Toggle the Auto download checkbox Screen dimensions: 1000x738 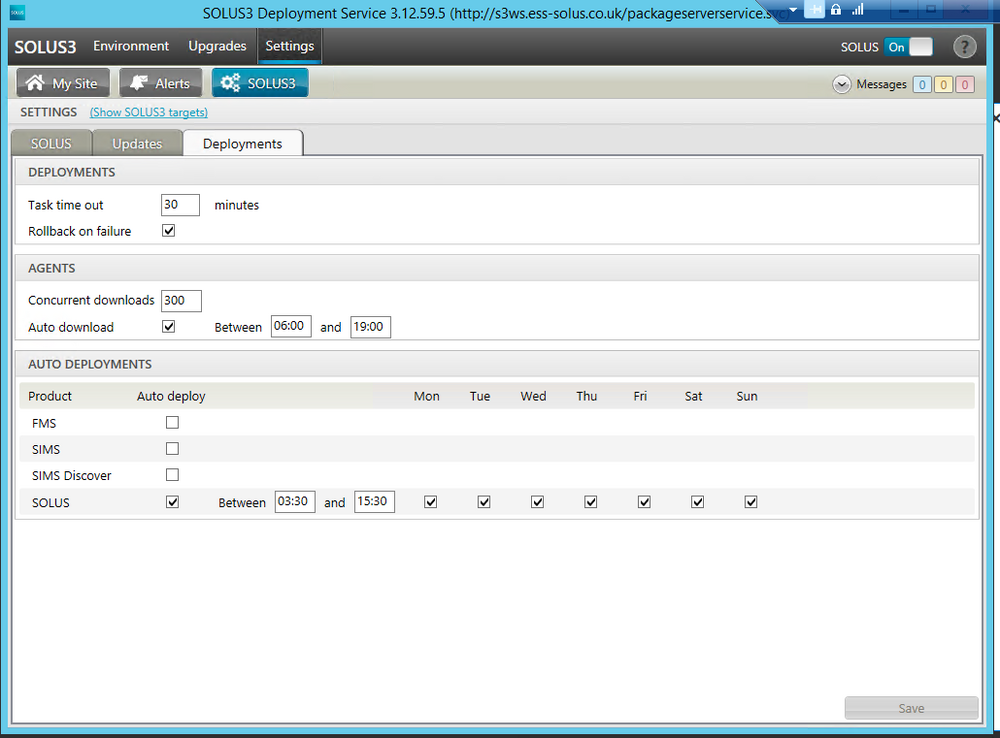168,327
